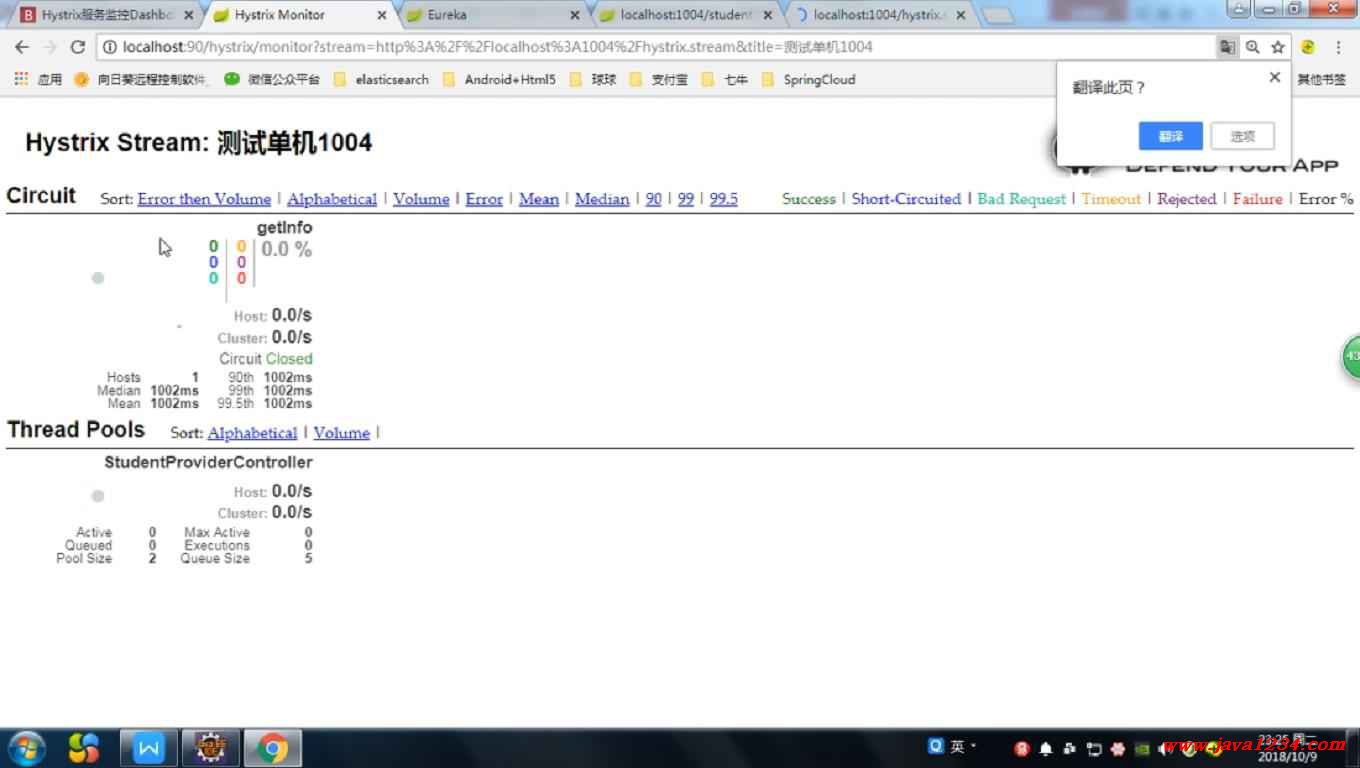Image resolution: width=1360 pixels, height=768 pixels.
Task: Click the blue 翻译 translate button
Action: [1170, 136]
